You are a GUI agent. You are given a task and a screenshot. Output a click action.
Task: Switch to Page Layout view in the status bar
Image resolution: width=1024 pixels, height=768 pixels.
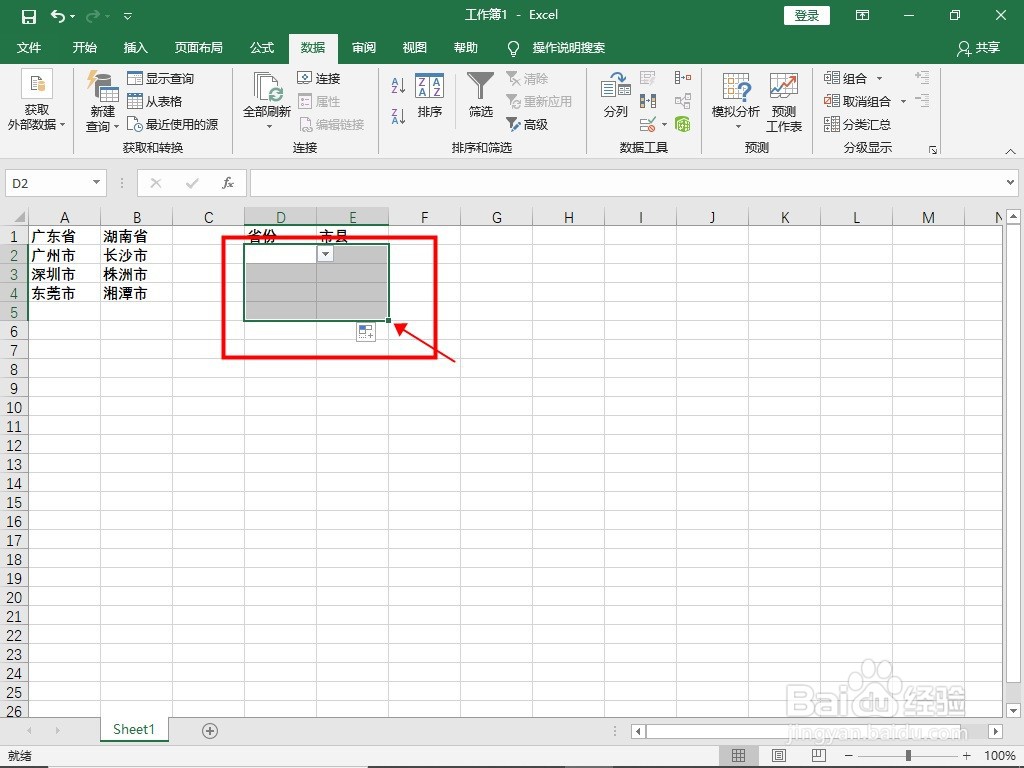click(778, 756)
